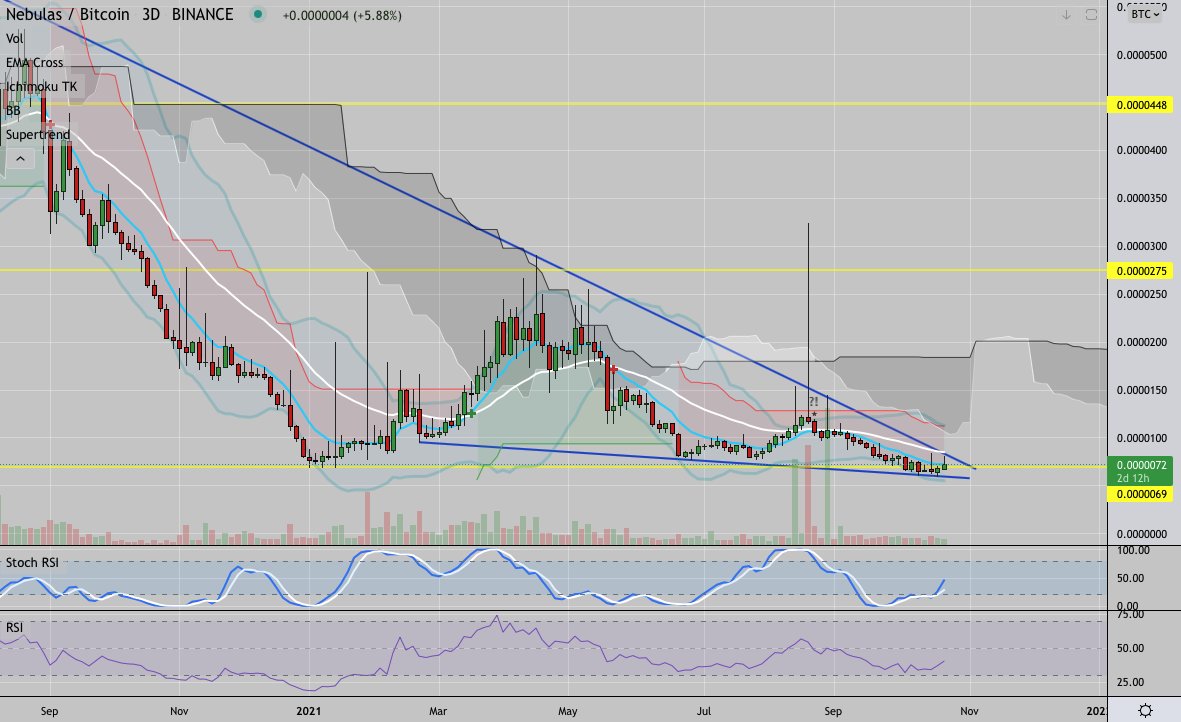
Task: Open chart settings gear icon
Action: (1145, 710)
